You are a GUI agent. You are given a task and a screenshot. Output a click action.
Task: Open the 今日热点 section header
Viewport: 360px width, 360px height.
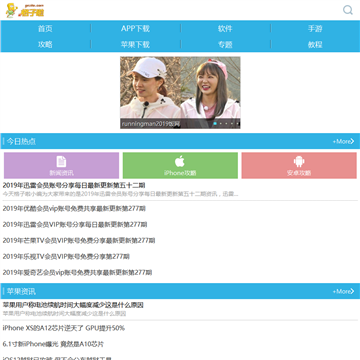click(21, 141)
